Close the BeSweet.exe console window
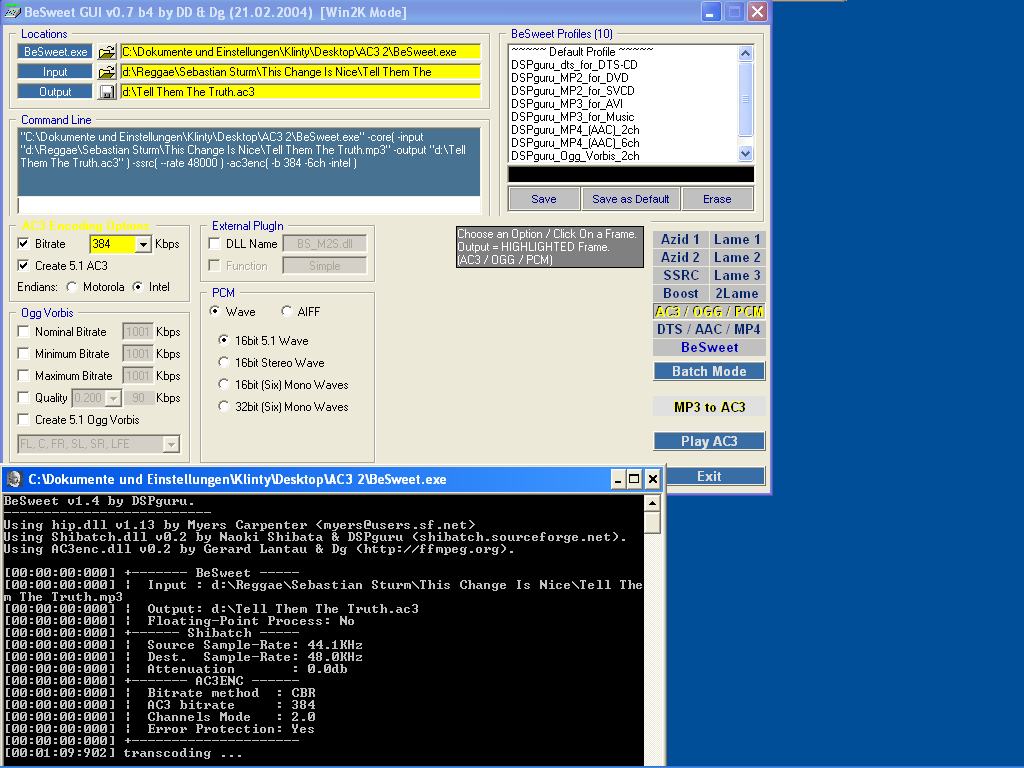Viewport: 1024px width, 768px height. (x=652, y=480)
